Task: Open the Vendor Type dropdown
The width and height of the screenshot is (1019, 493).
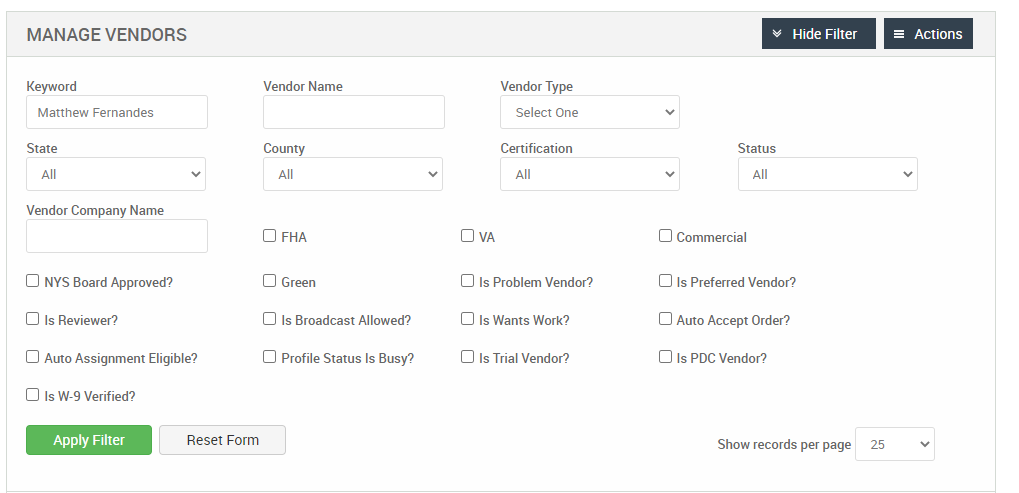Action: click(x=590, y=112)
